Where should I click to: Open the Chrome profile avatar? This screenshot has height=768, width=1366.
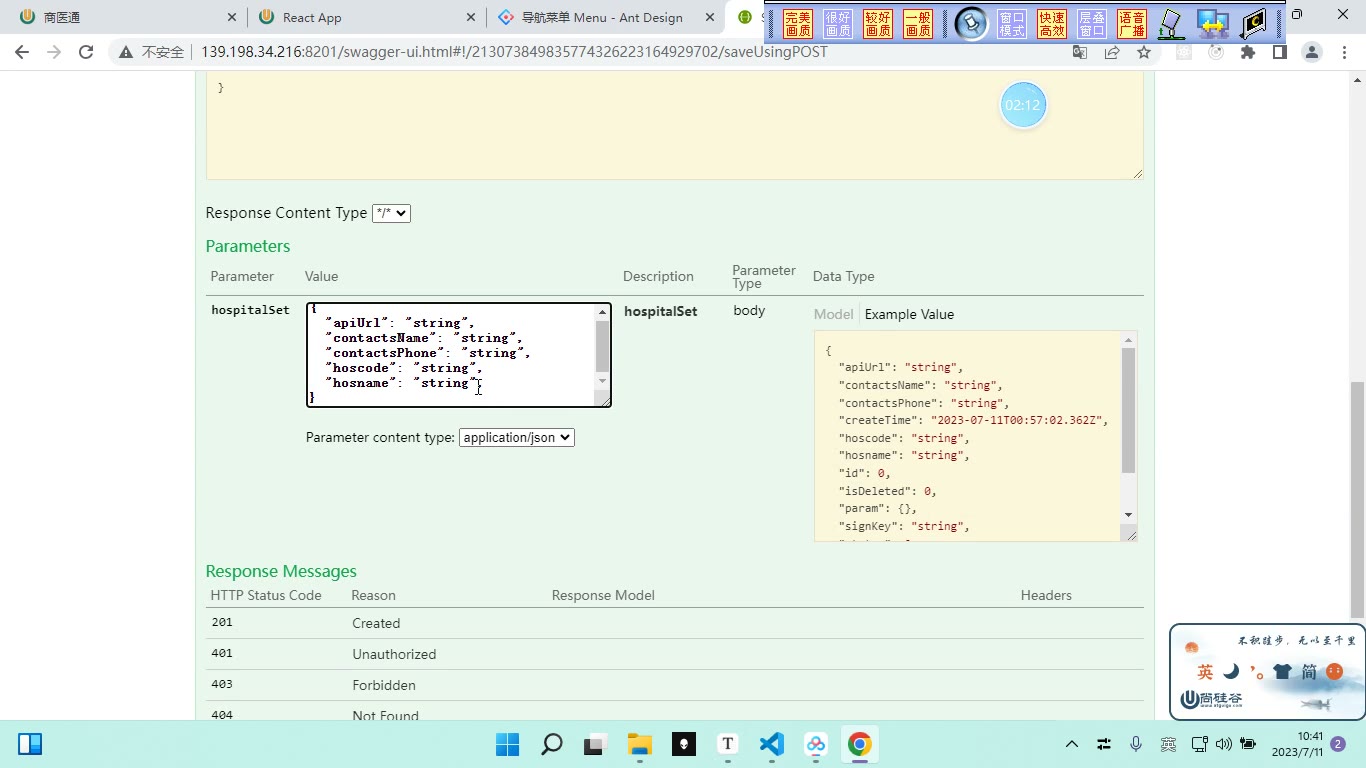[x=1312, y=52]
